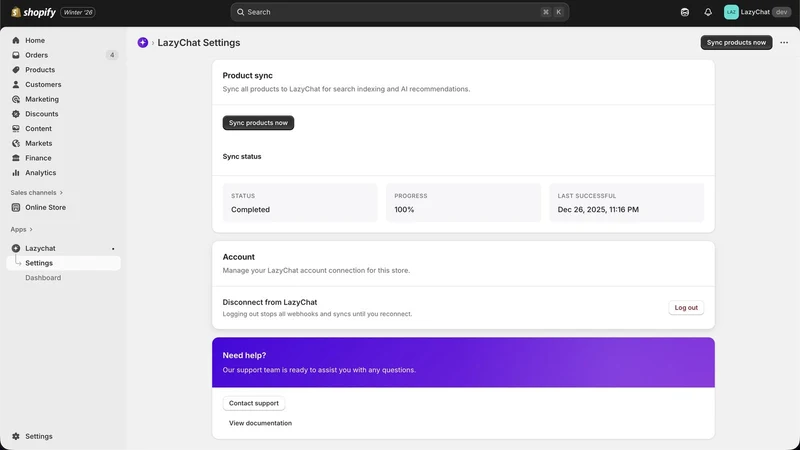Click Sync products now in header
Image resolution: width=800 pixels, height=450 pixels.
[736, 43]
